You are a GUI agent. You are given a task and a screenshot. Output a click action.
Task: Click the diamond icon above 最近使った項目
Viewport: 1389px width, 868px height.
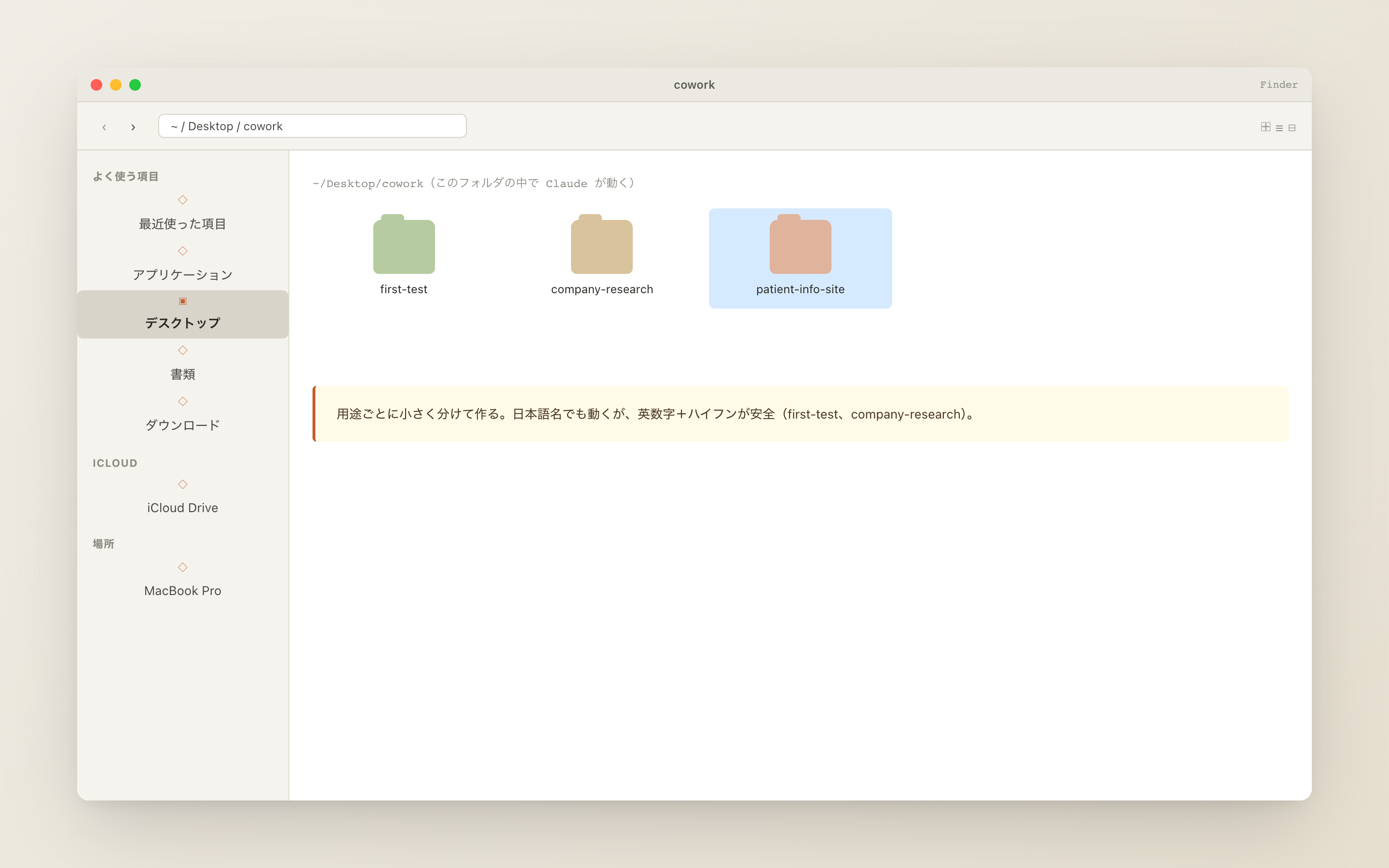(182, 200)
